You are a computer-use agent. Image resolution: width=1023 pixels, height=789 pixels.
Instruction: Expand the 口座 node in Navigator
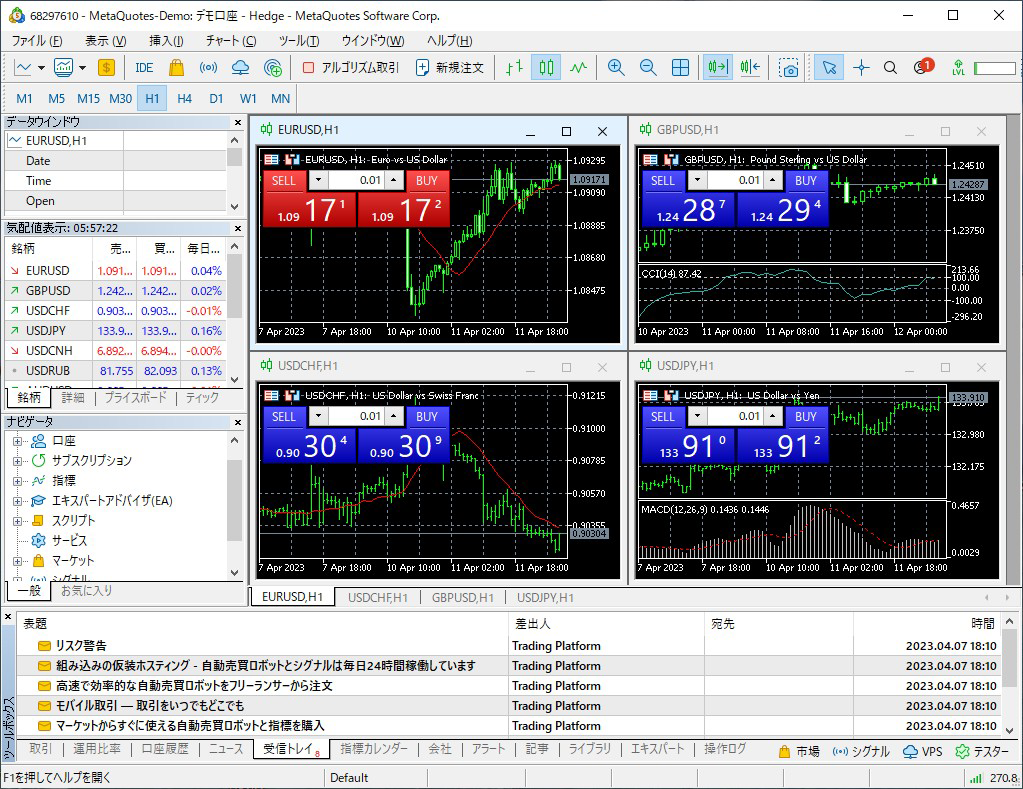(17, 441)
